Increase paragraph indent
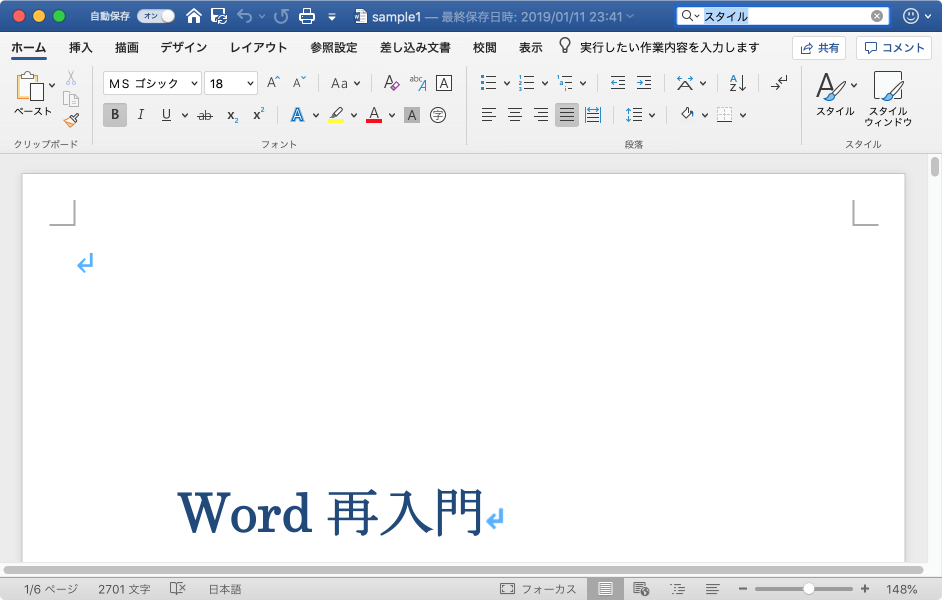The image size is (942, 600). pos(644,83)
